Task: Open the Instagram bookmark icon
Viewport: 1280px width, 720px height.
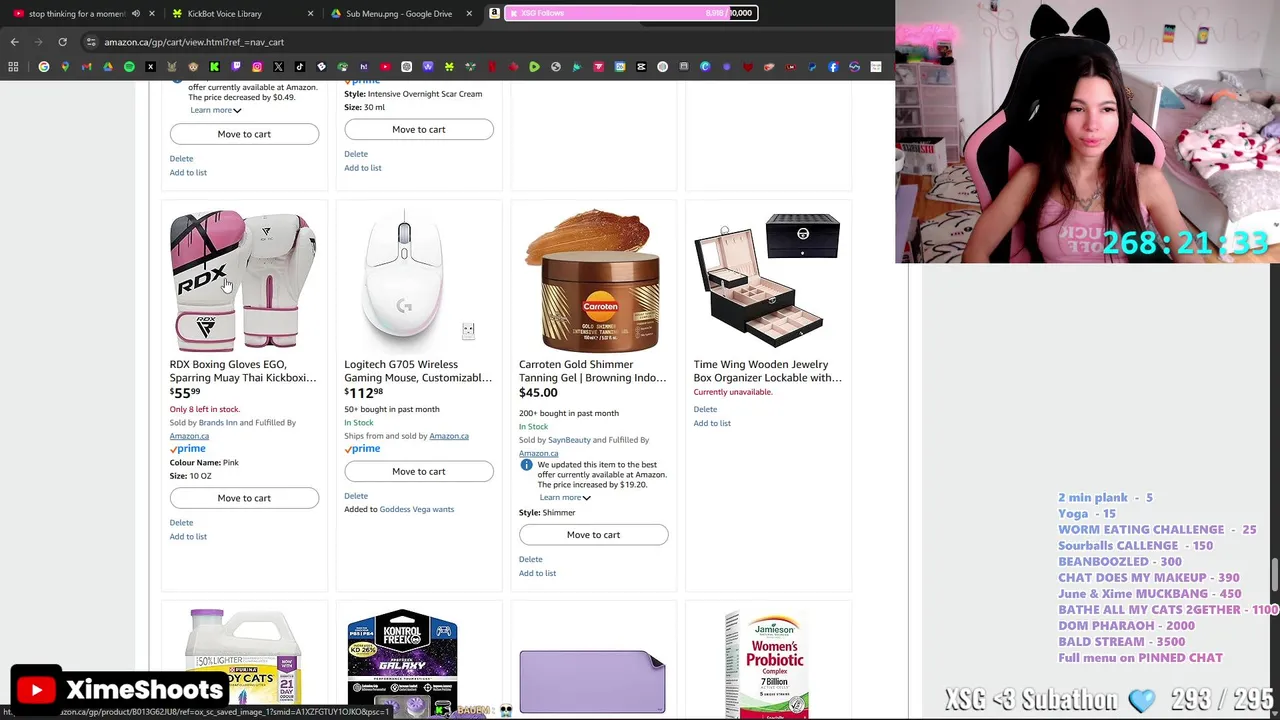Action: (257, 67)
